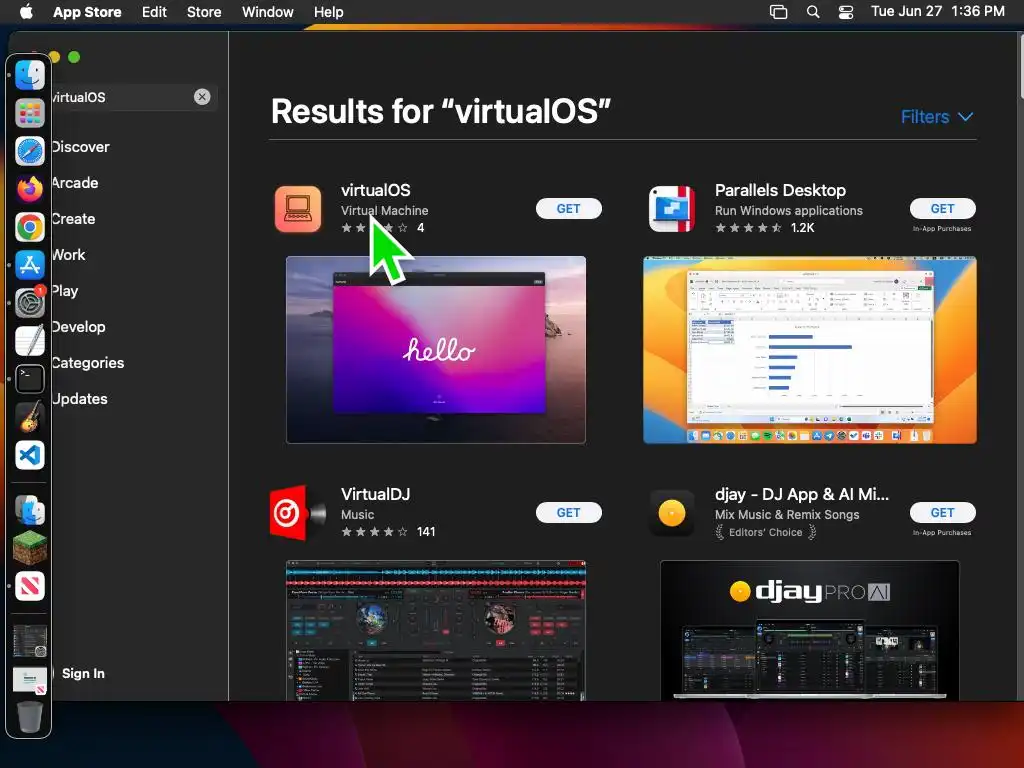View the Parallels Desktop screenshot preview
Screen dimensions: 1024x768
810,350
